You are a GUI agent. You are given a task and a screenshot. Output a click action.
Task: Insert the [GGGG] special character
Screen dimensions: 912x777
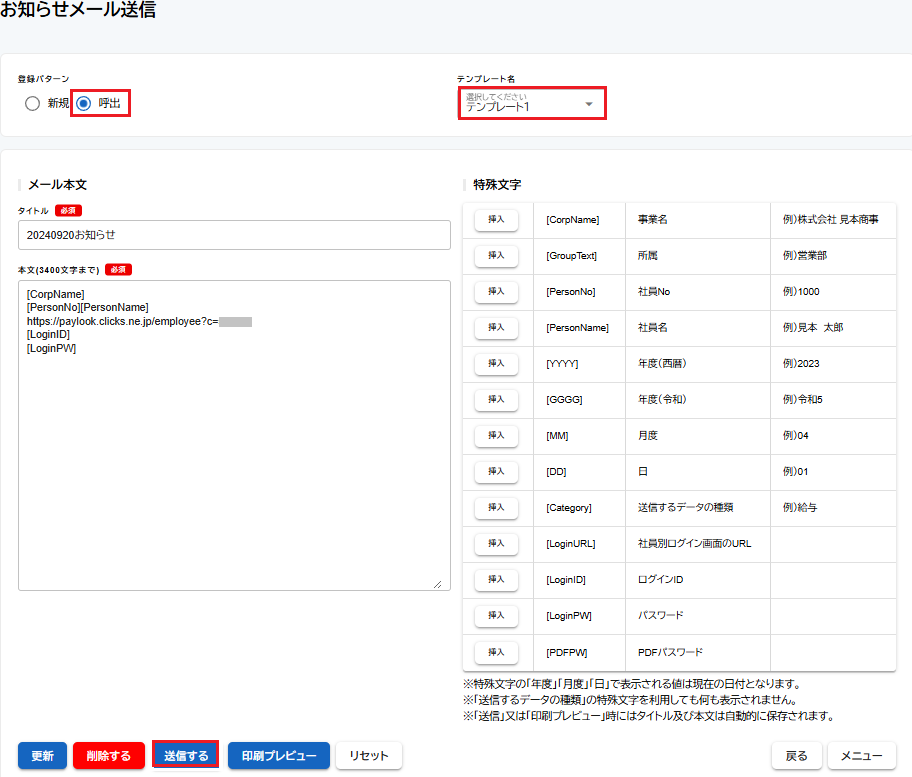click(x=496, y=400)
